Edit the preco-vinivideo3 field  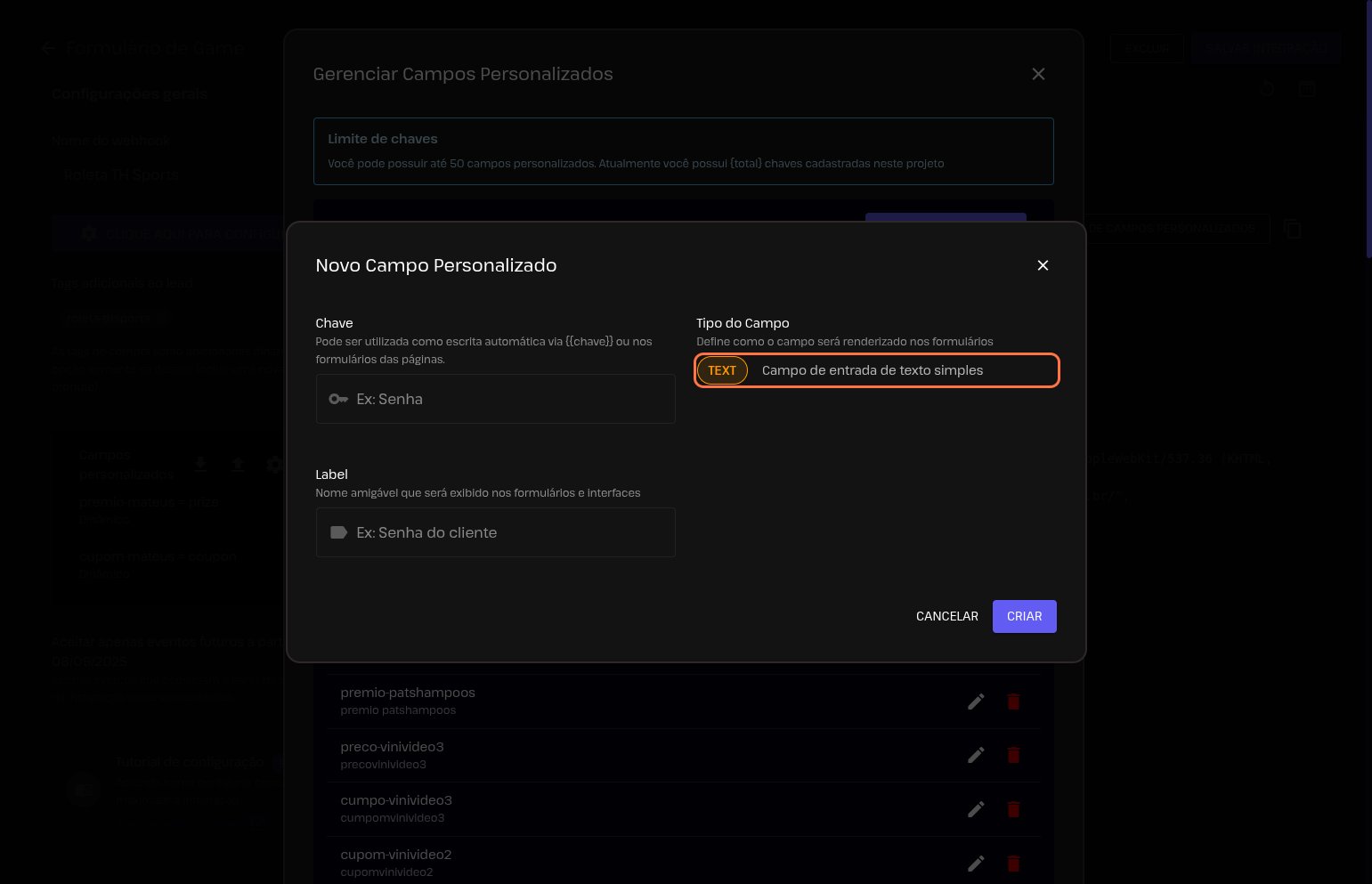976,755
